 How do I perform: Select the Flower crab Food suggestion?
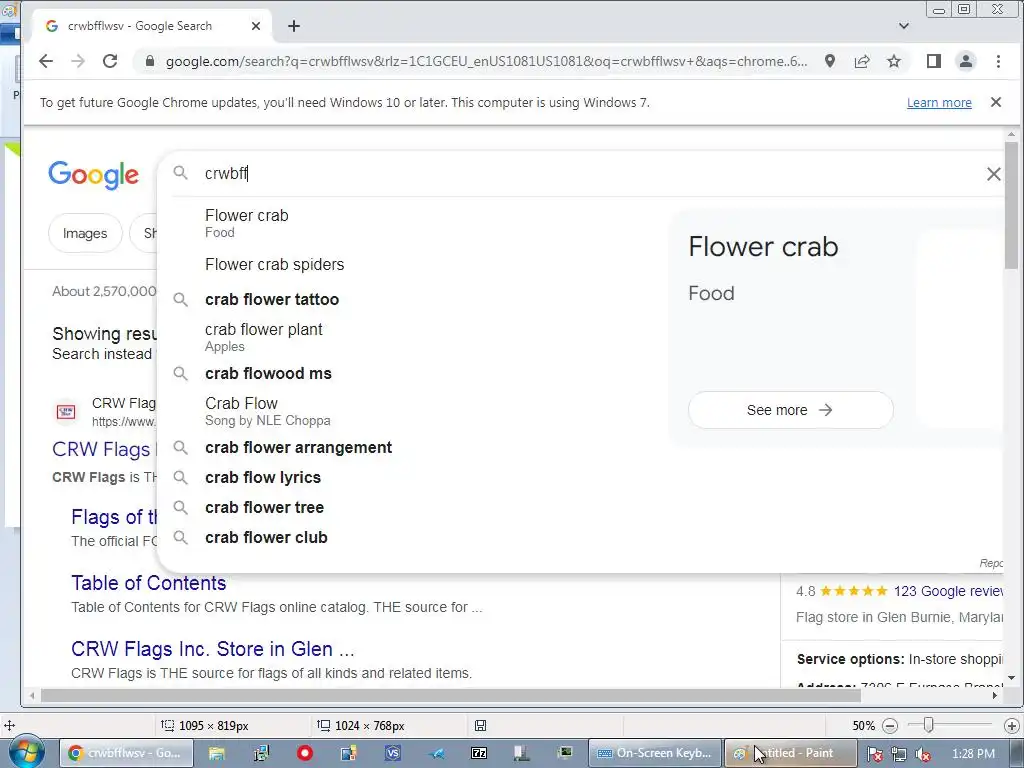click(x=418, y=223)
